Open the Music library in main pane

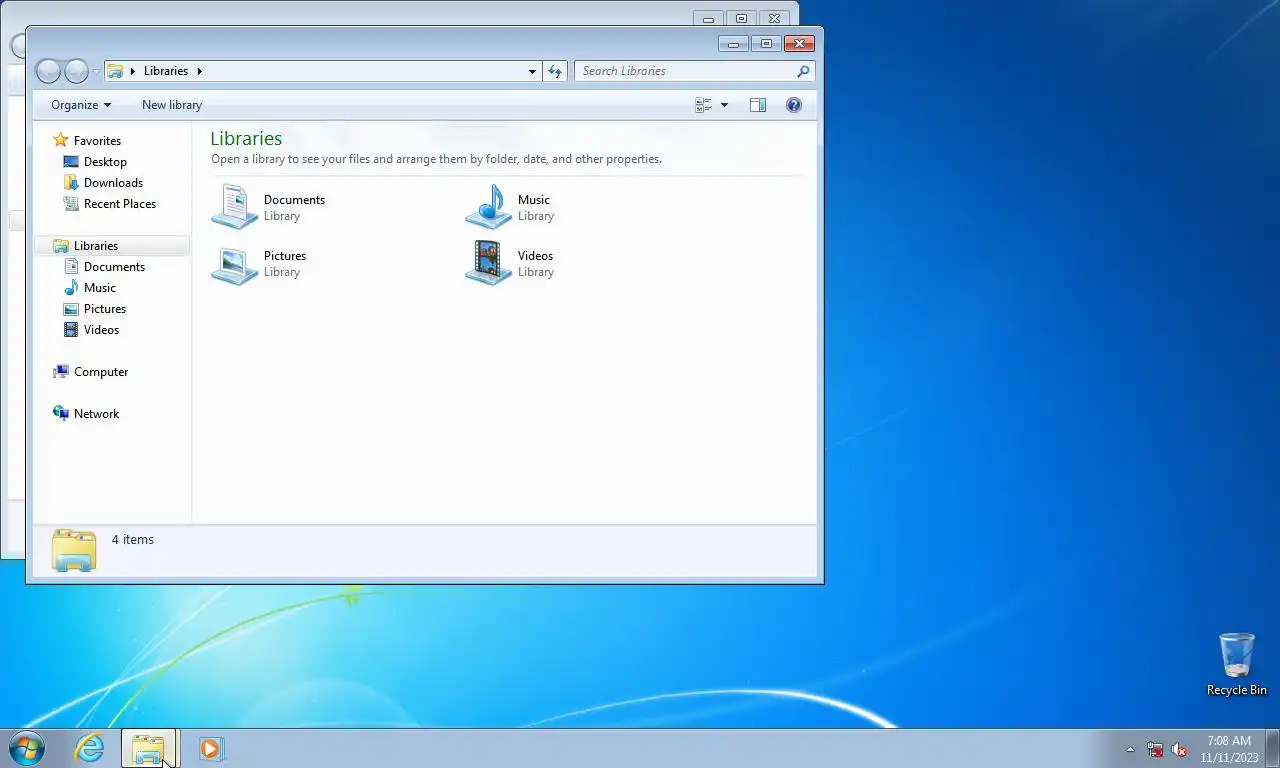pyautogui.click(x=510, y=207)
